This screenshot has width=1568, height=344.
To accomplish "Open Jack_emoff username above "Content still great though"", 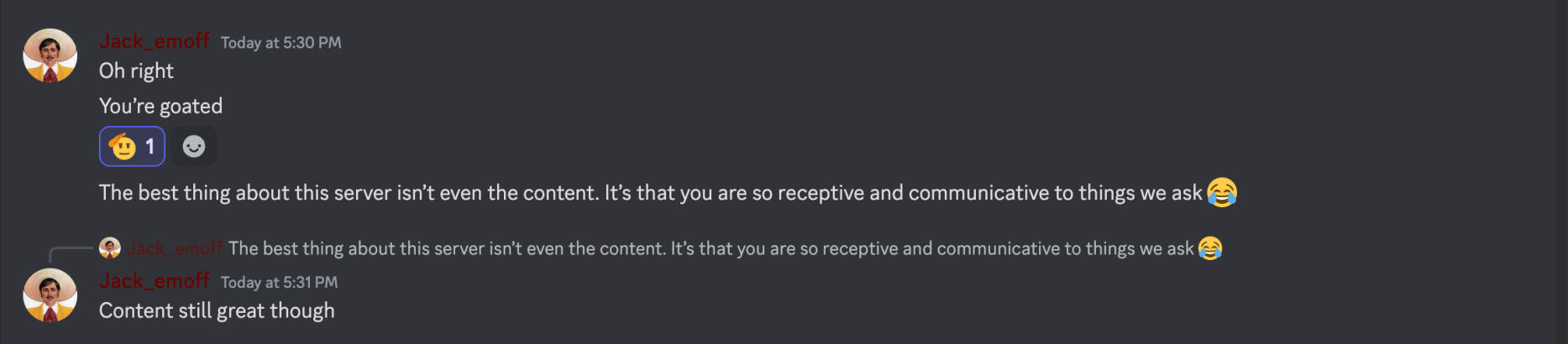I will pos(155,281).
